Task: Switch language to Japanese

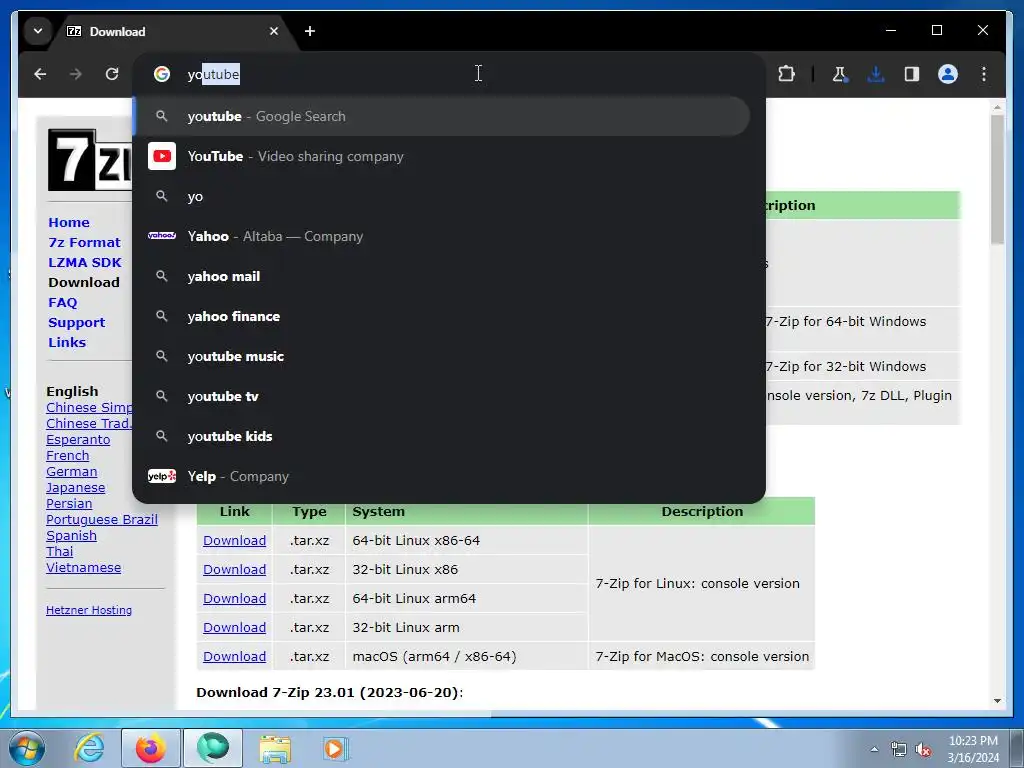Action: coord(75,488)
